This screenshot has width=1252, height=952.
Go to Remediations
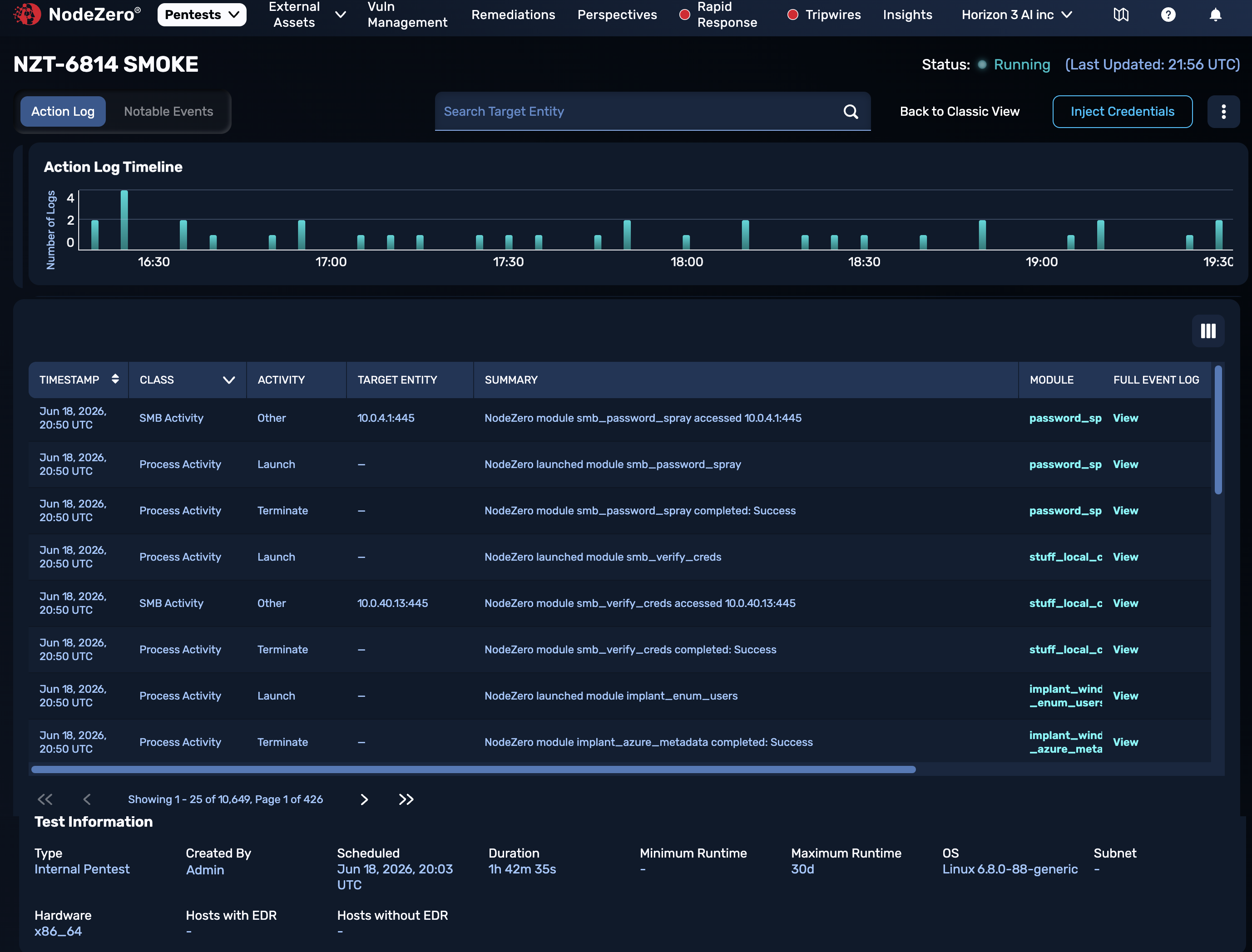pyautogui.click(x=513, y=15)
